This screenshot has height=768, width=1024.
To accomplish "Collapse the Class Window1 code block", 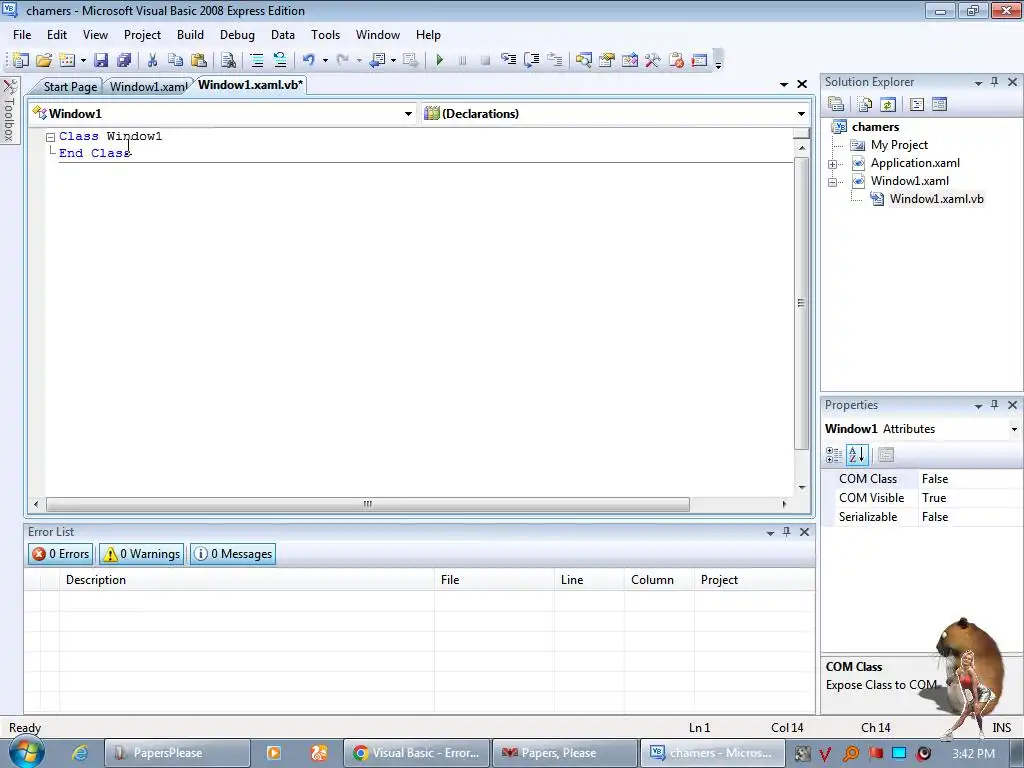I will pyautogui.click(x=50, y=137).
